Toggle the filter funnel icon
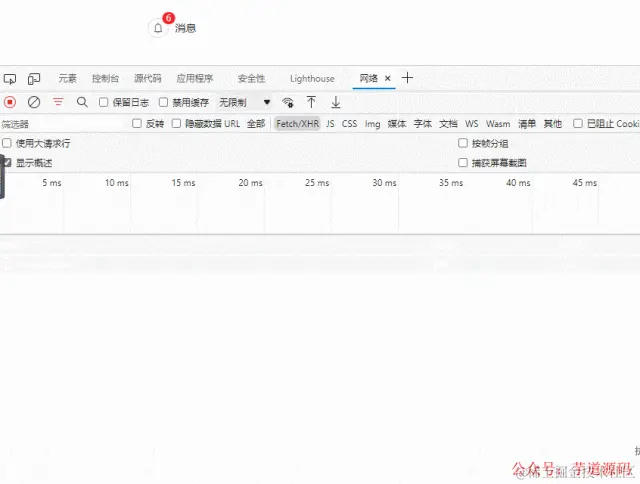Viewport: 640px width, 484px height. [x=58, y=102]
